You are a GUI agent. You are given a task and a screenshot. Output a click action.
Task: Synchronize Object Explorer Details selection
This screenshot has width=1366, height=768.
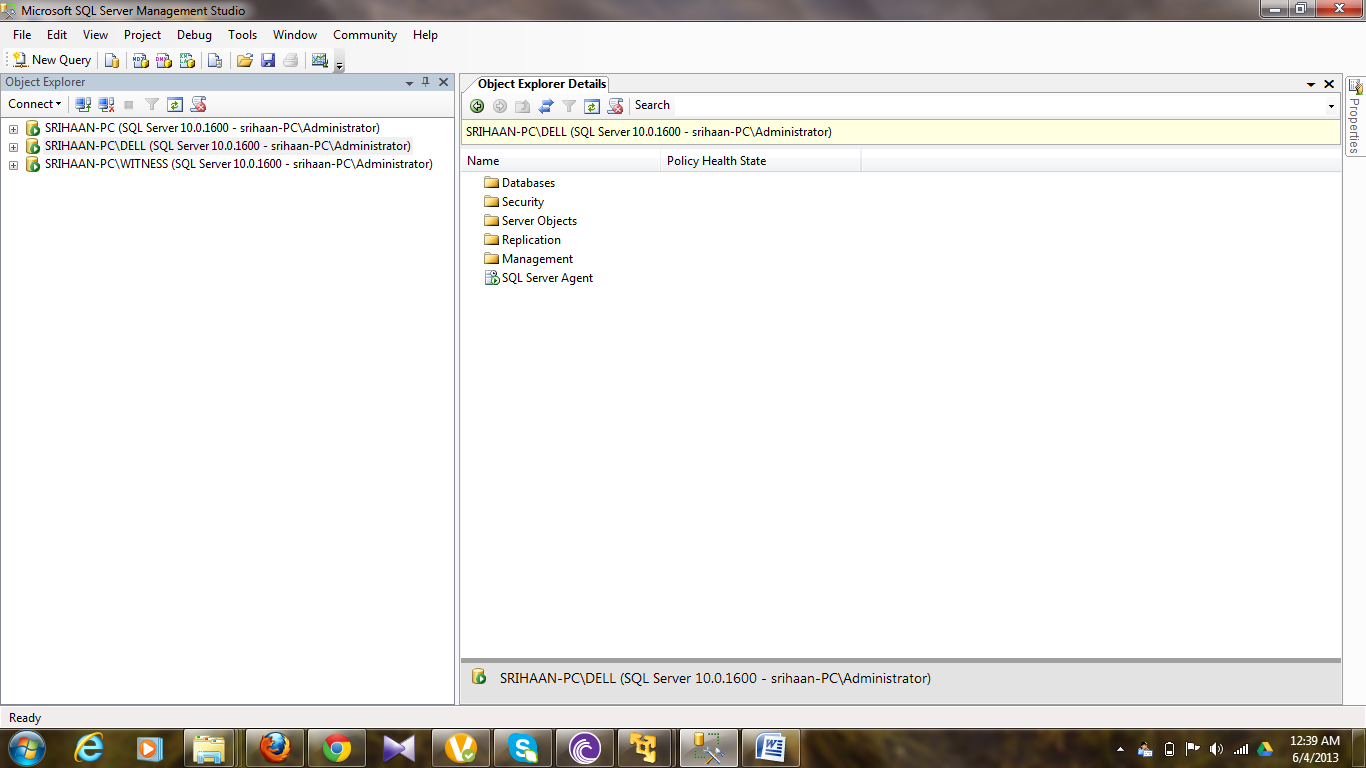pyautogui.click(x=546, y=105)
